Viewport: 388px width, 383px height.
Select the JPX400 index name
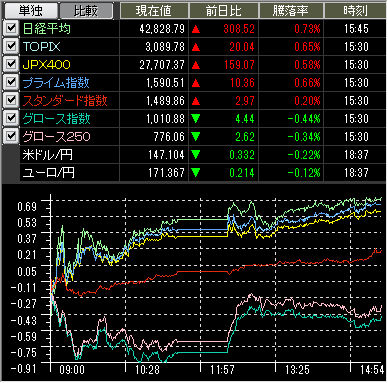click(47, 65)
